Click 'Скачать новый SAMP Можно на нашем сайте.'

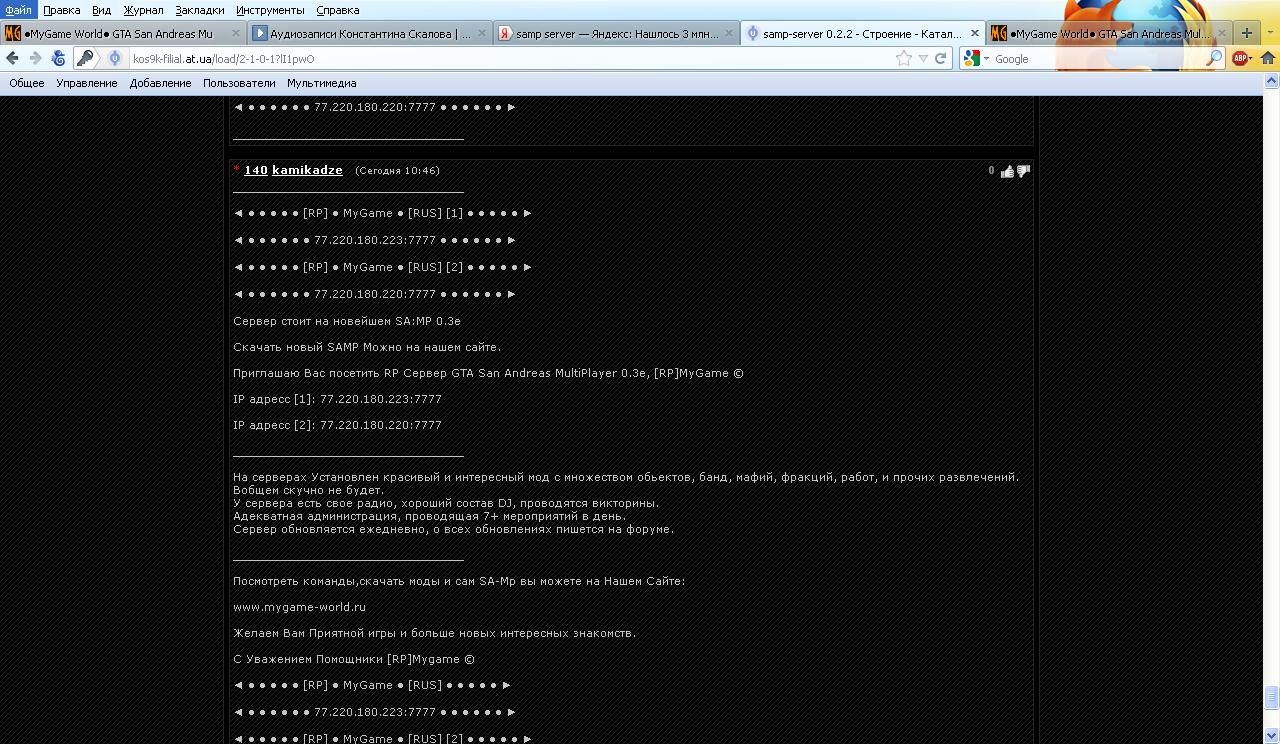coord(367,347)
